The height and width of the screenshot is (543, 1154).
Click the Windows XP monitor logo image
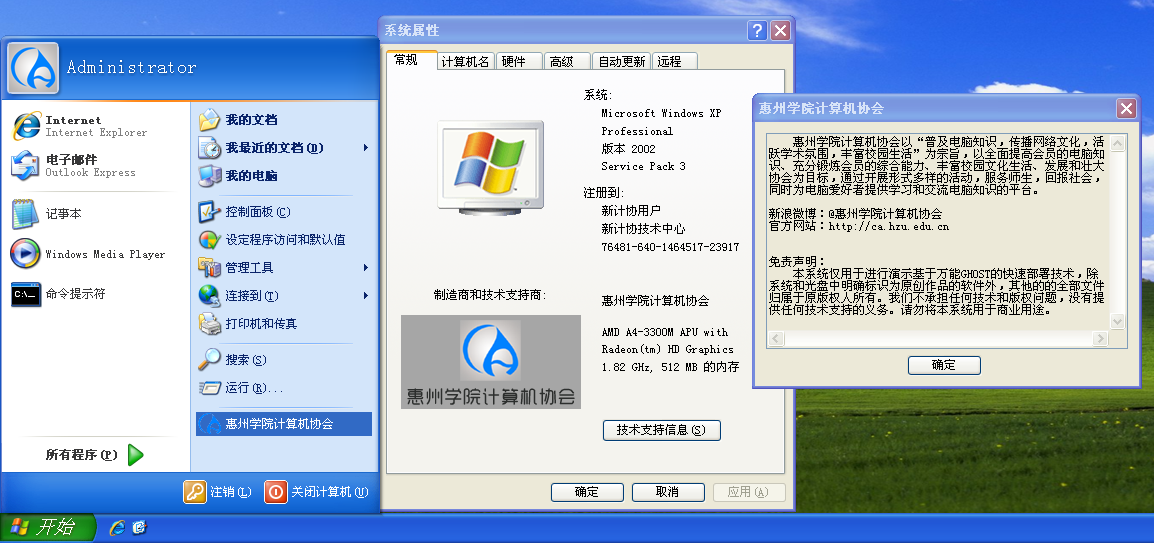[491, 167]
